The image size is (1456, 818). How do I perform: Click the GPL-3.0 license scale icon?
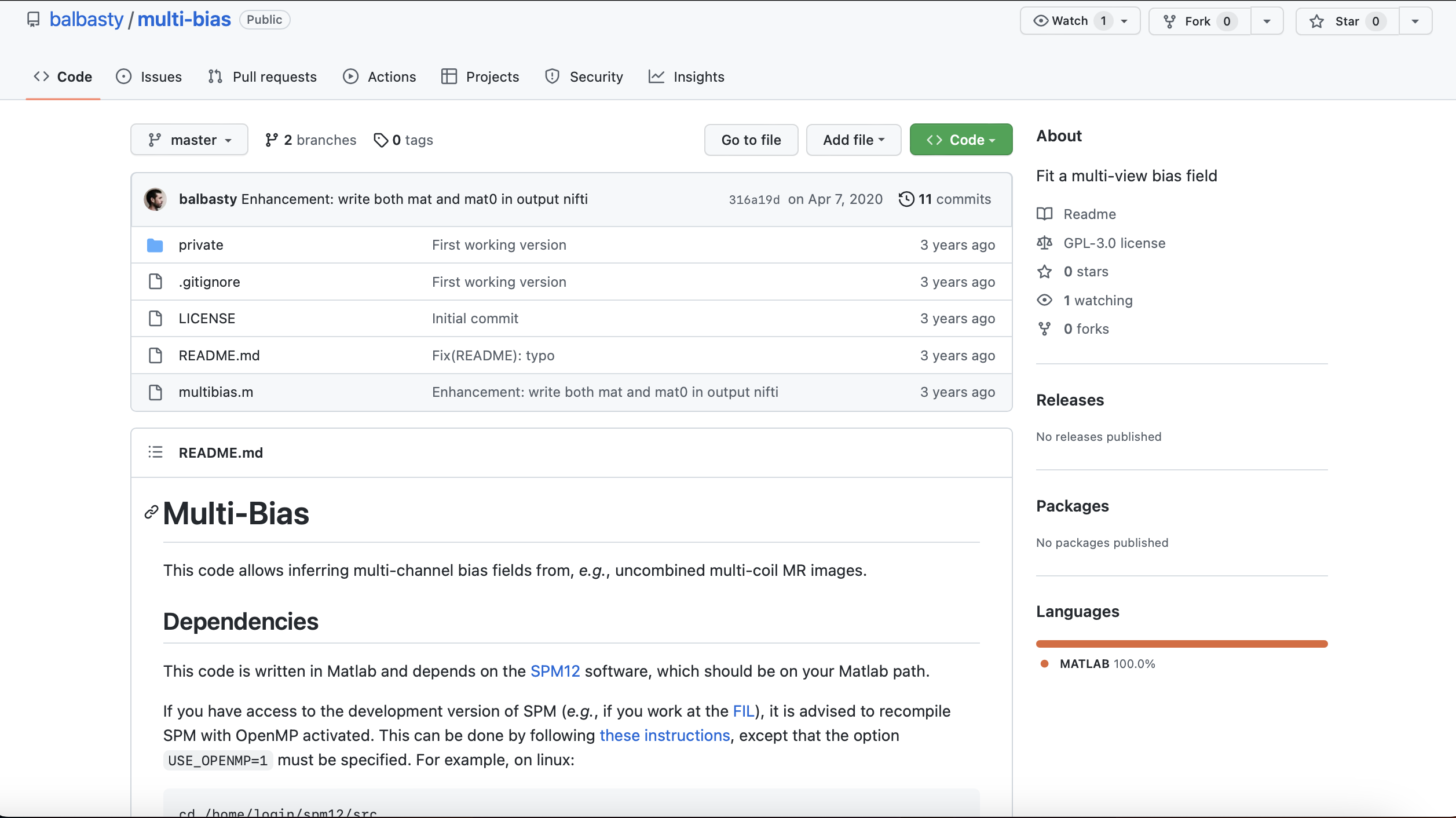coord(1044,243)
